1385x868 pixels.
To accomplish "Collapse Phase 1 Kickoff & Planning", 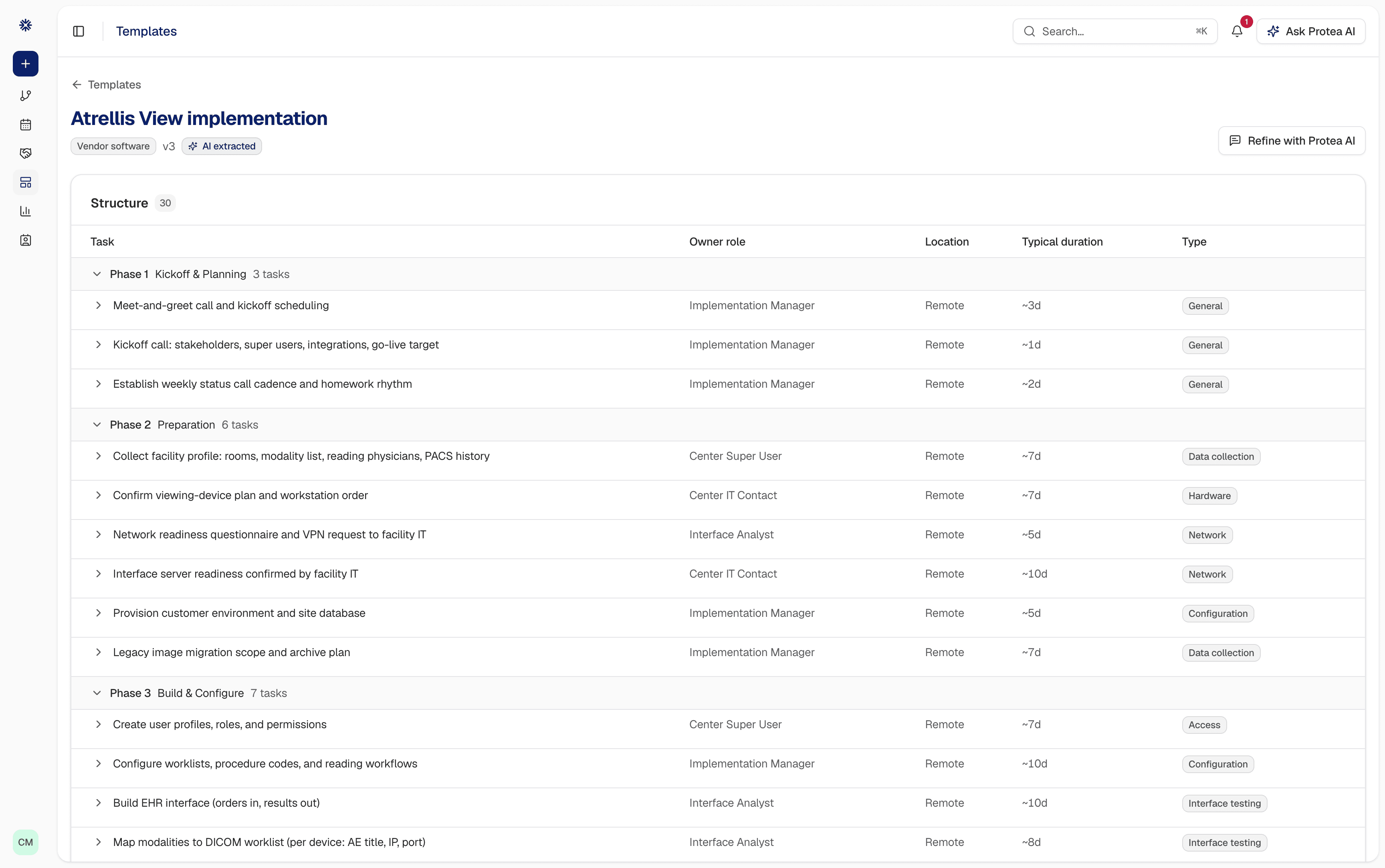I will click(97, 274).
